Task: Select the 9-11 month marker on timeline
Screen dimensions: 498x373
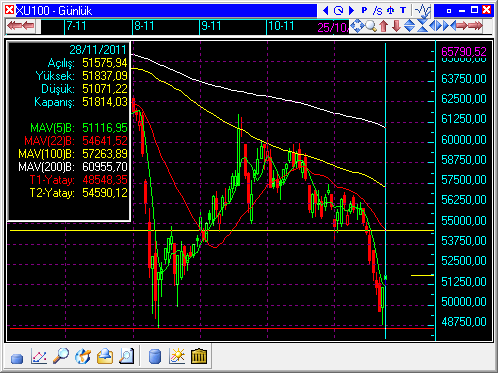Action: (211, 26)
